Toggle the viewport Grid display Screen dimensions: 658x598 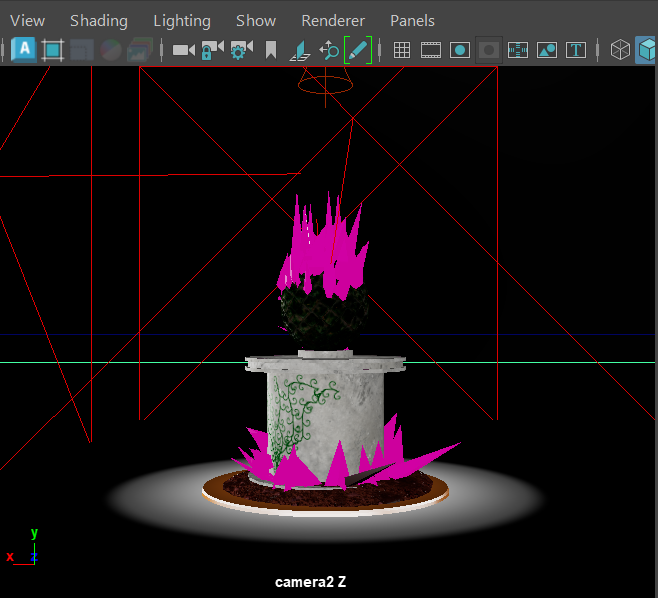tap(402, 49)
